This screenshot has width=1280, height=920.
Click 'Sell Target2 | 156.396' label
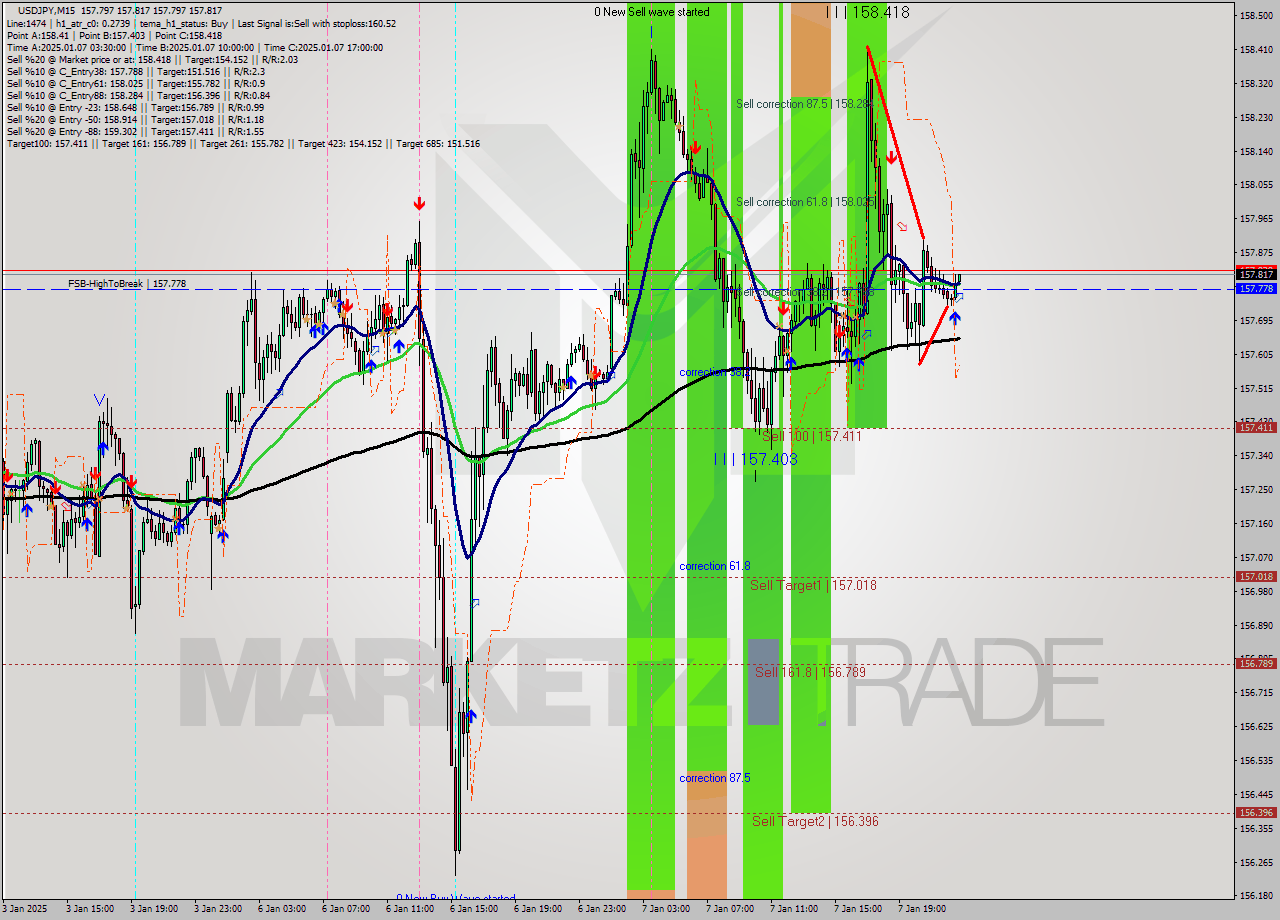815,821
